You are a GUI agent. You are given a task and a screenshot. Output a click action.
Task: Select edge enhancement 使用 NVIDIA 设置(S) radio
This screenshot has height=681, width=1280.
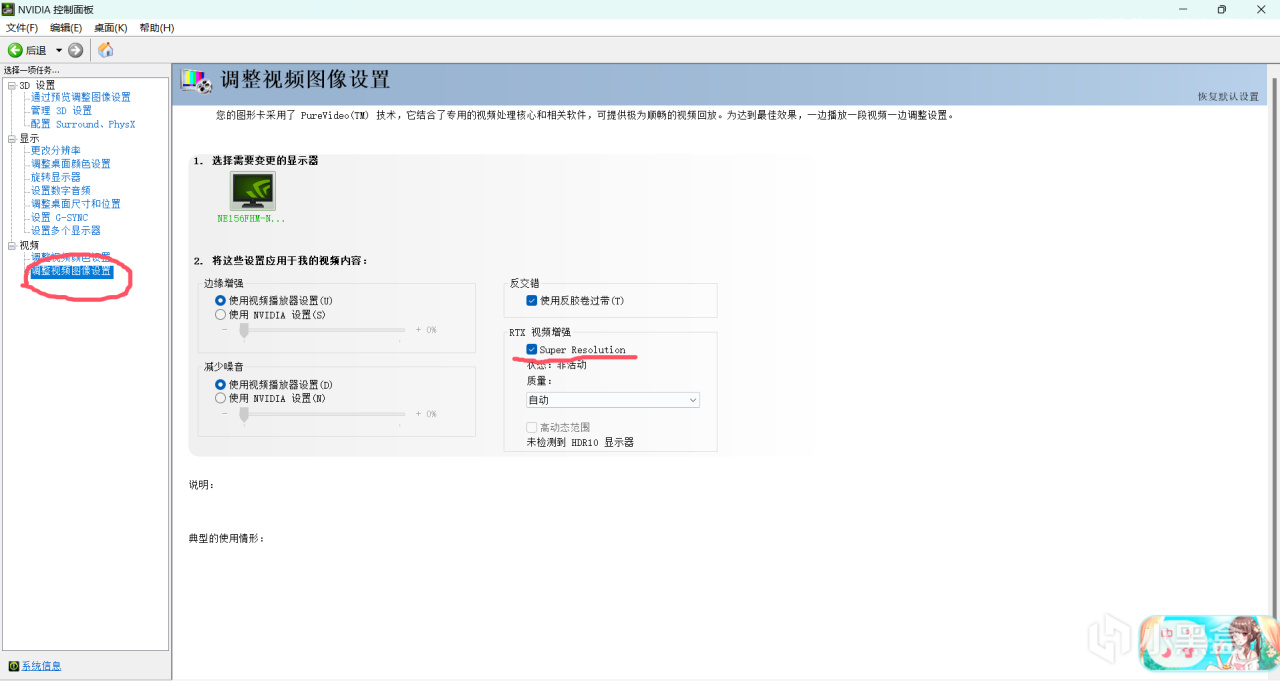pyautogui.click(x=221, y=315)
